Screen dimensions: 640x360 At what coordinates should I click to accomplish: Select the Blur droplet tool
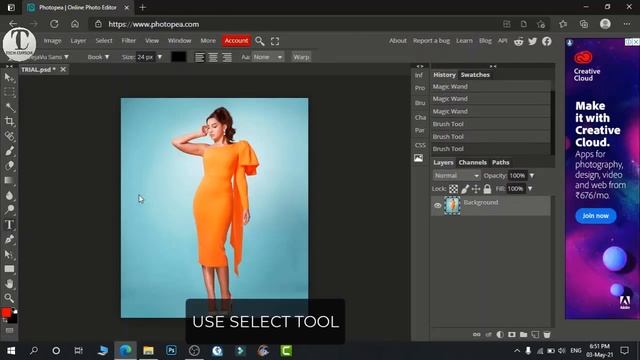(9, 195)
